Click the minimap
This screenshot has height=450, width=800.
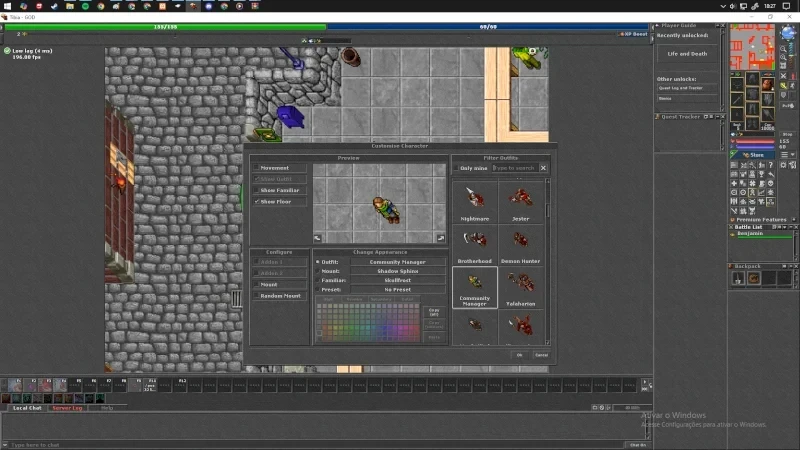tap(752, 47)
